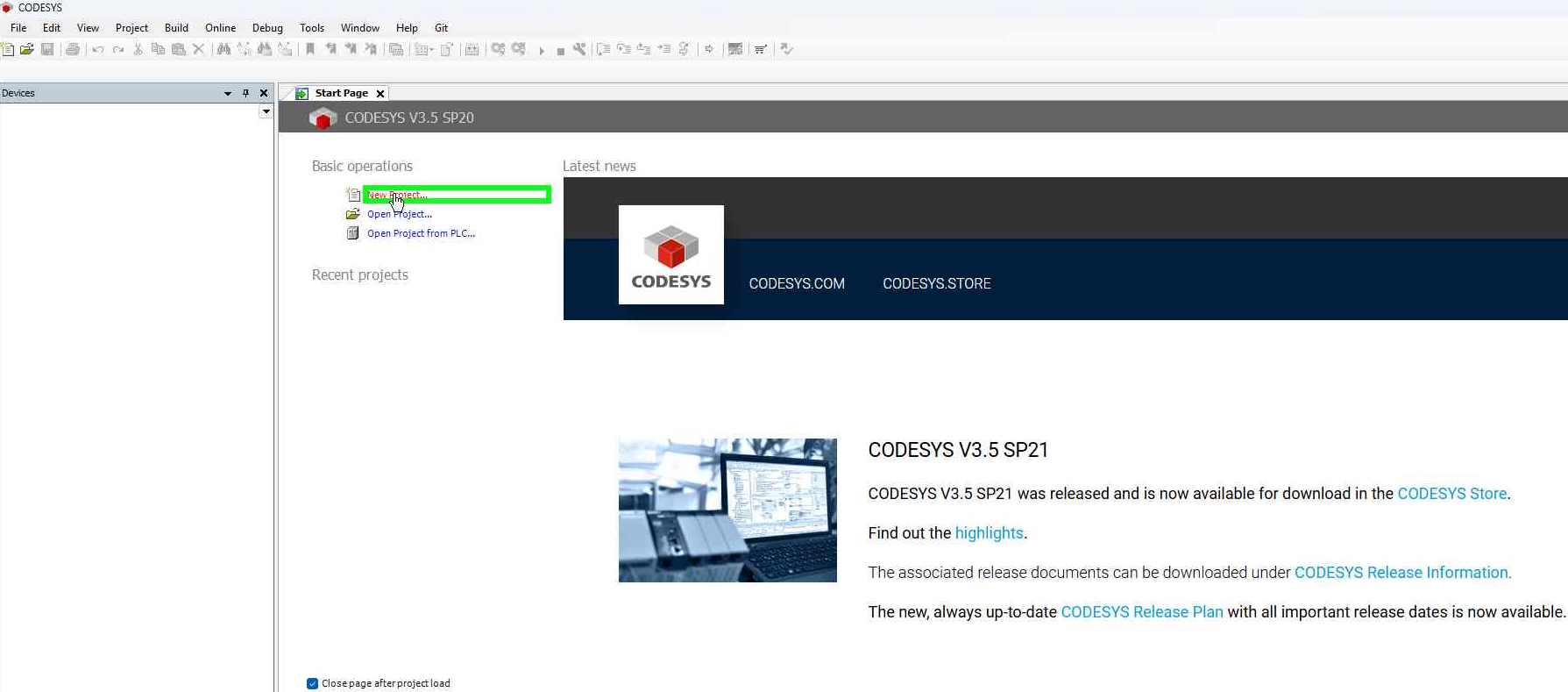Viewport: 1568px width, 692px height.
Task: Open the File menu
Action: [x=18, y=28]
